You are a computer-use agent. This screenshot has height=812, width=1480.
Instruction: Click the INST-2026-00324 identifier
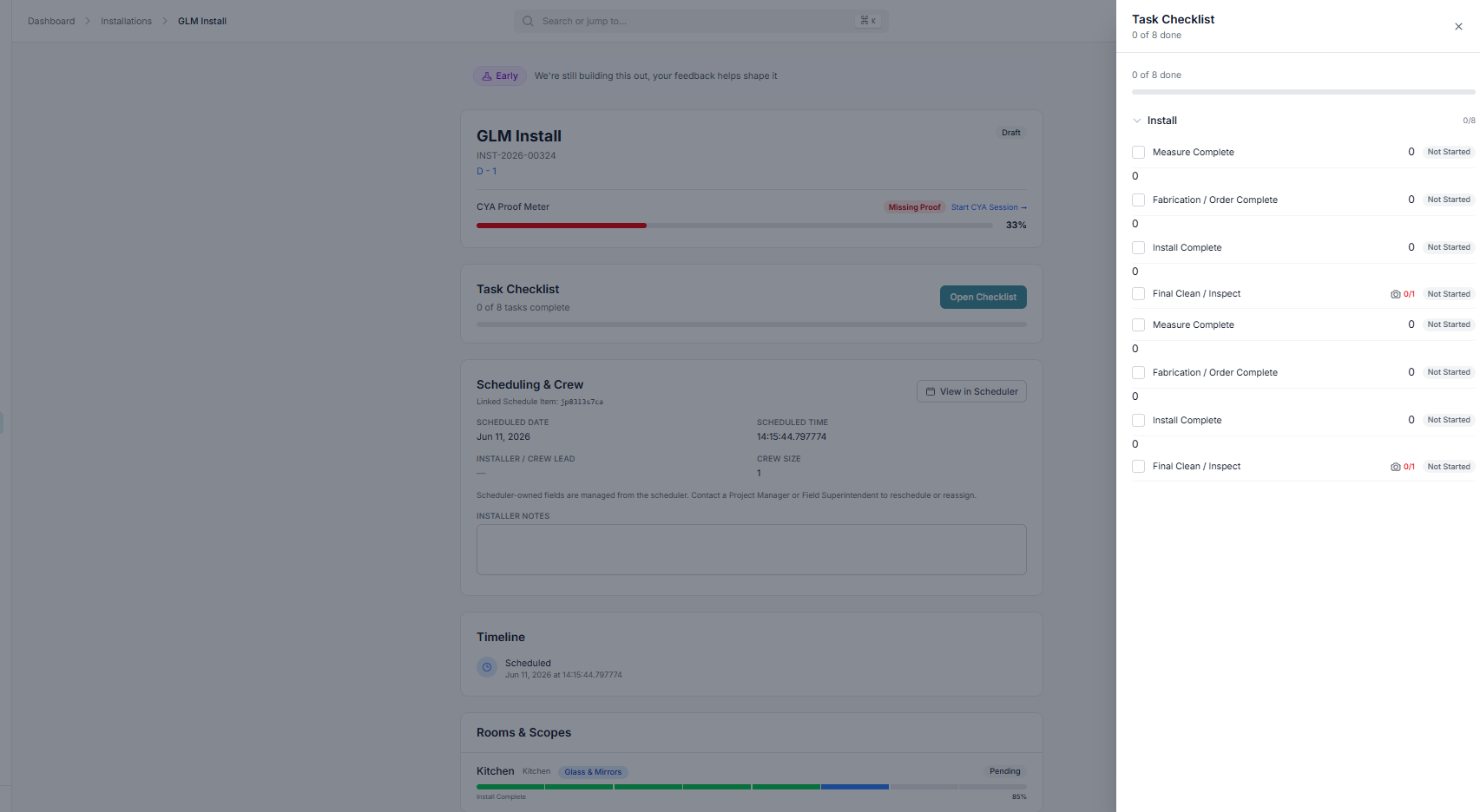click(x=516, y=156)
